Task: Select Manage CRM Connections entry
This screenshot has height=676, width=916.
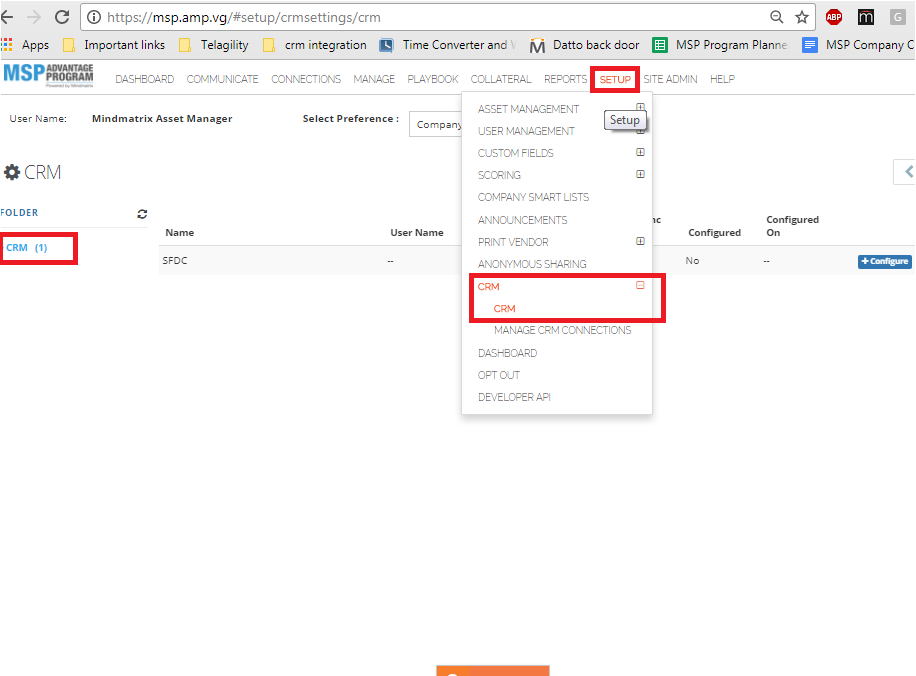Action: (x=562, y=330)
